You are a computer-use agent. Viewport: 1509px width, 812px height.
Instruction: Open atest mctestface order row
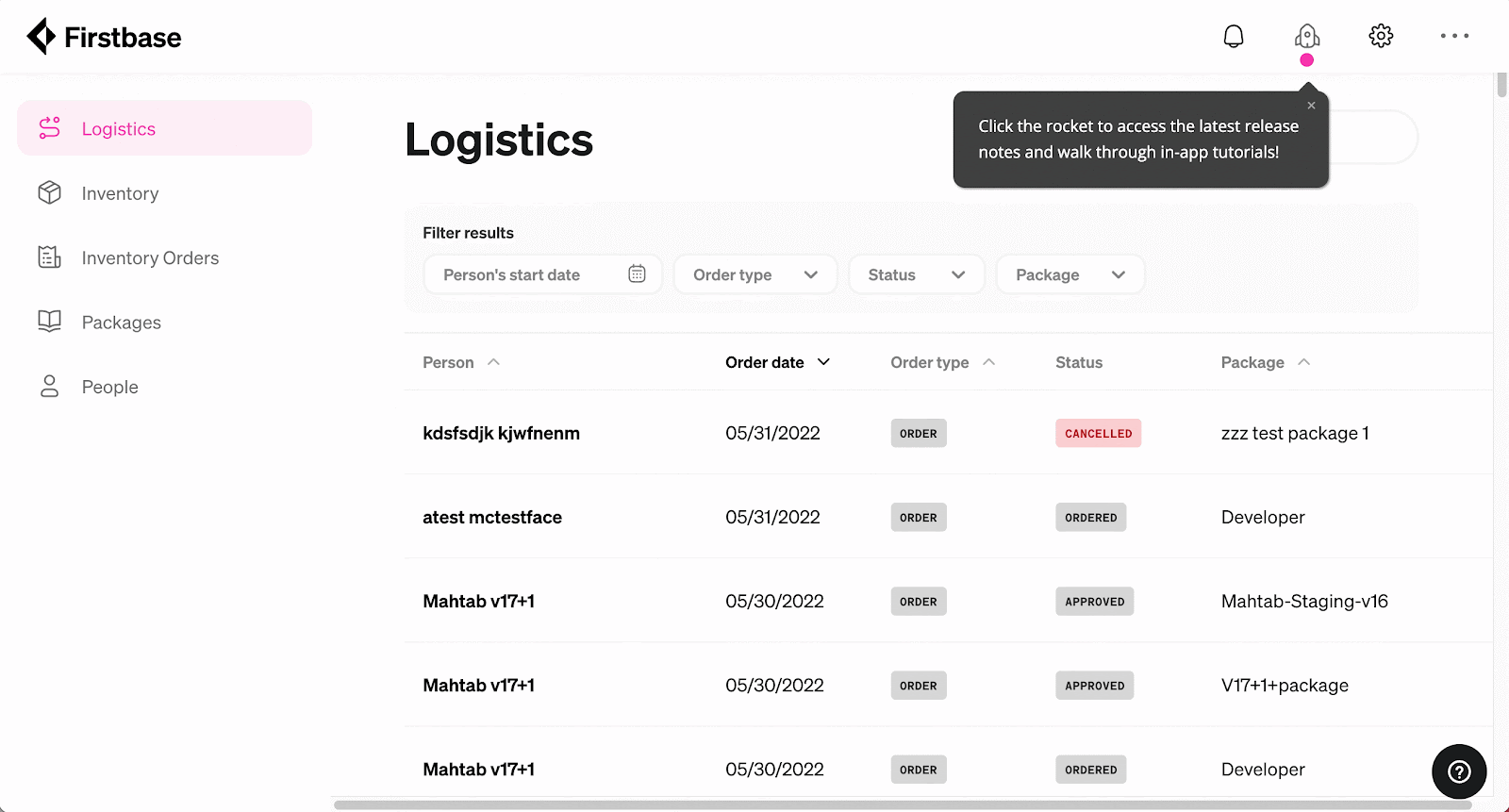[x=948, y=517]
